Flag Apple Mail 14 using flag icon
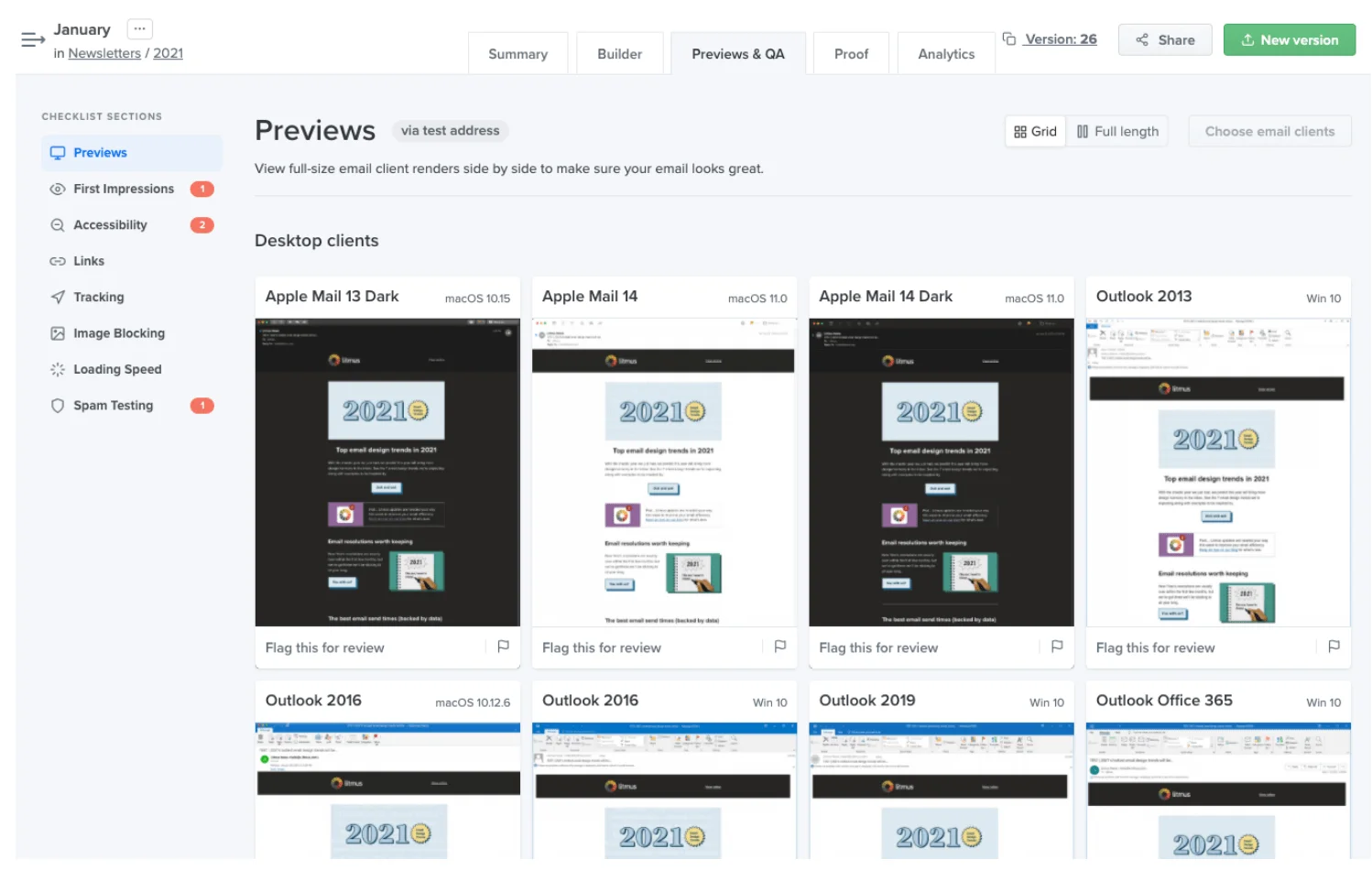1372x870 pixels. [780, 647]
